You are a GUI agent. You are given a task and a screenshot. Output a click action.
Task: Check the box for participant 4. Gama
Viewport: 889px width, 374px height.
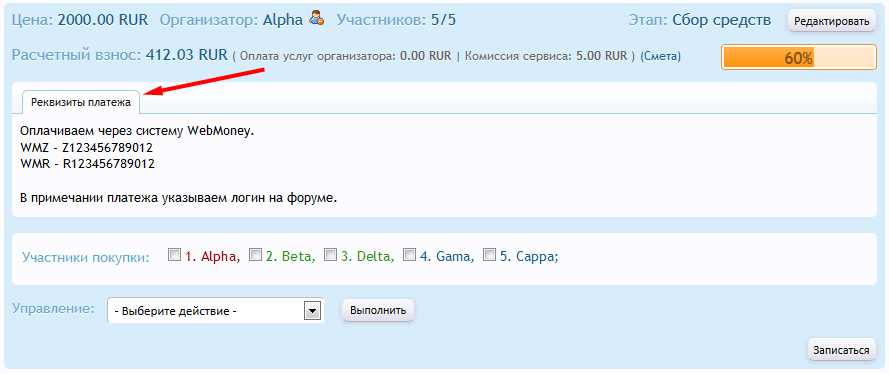click(x=409, y=255)
